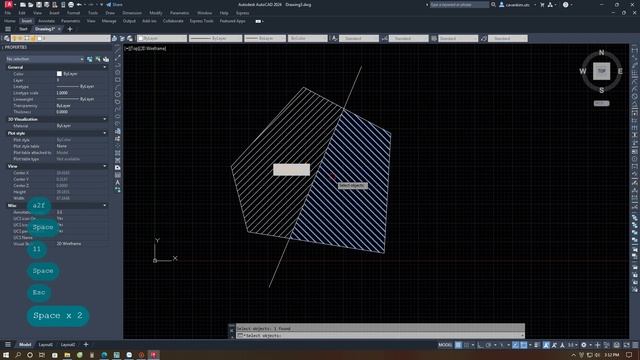Collapse the General section in Properties
640x360 pixels.
105,67
